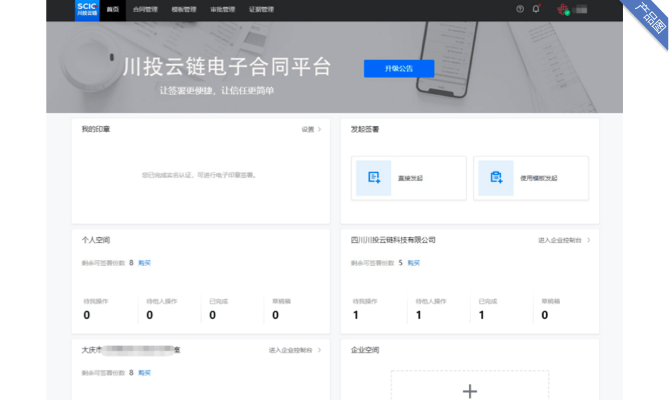Click 购买 in the 四川川投云链科技有限公司 card
The height and width of the screenshot is (400, 669).
point(414,263)
